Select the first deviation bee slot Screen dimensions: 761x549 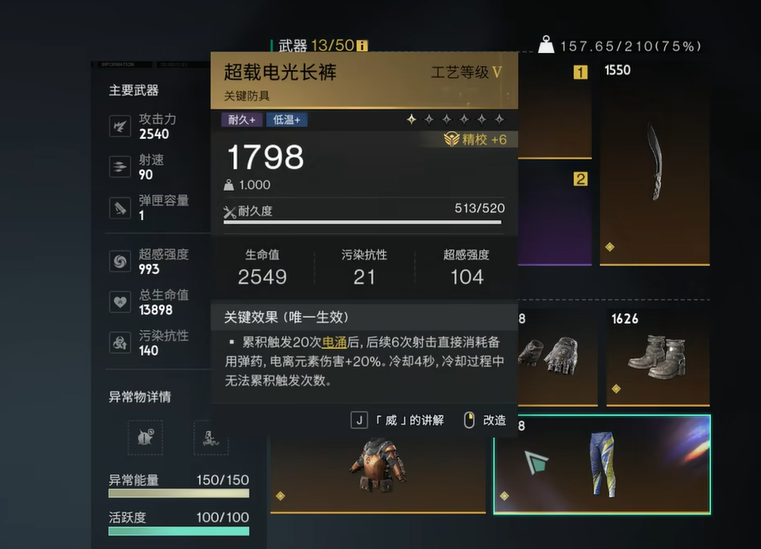145,437
